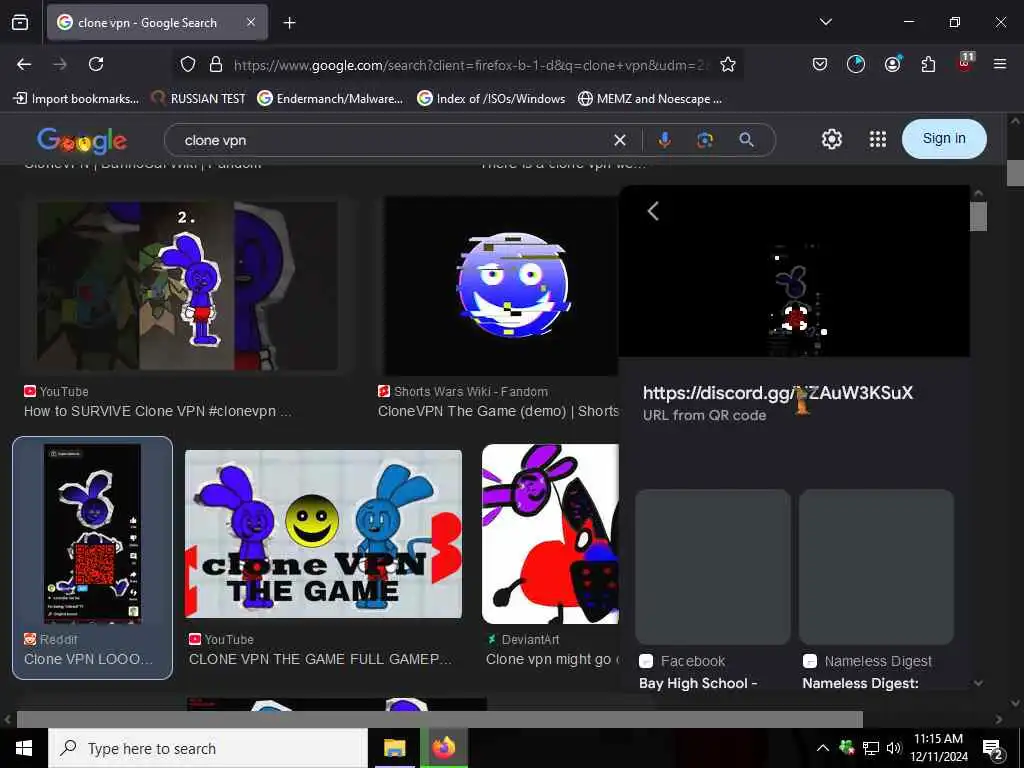
Task: Open the Google apps grid
Action: 878,139
